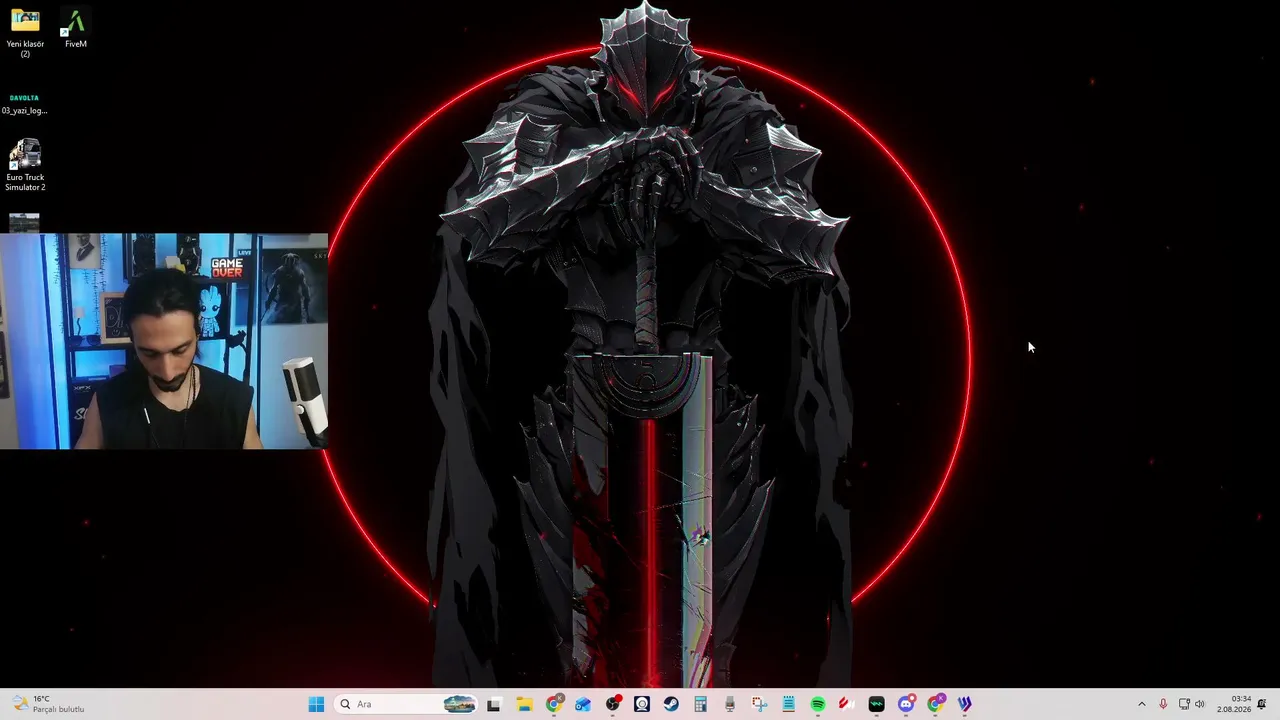Select the Euro Truck Simulator 2 shortcut

[x=25, y=165]
